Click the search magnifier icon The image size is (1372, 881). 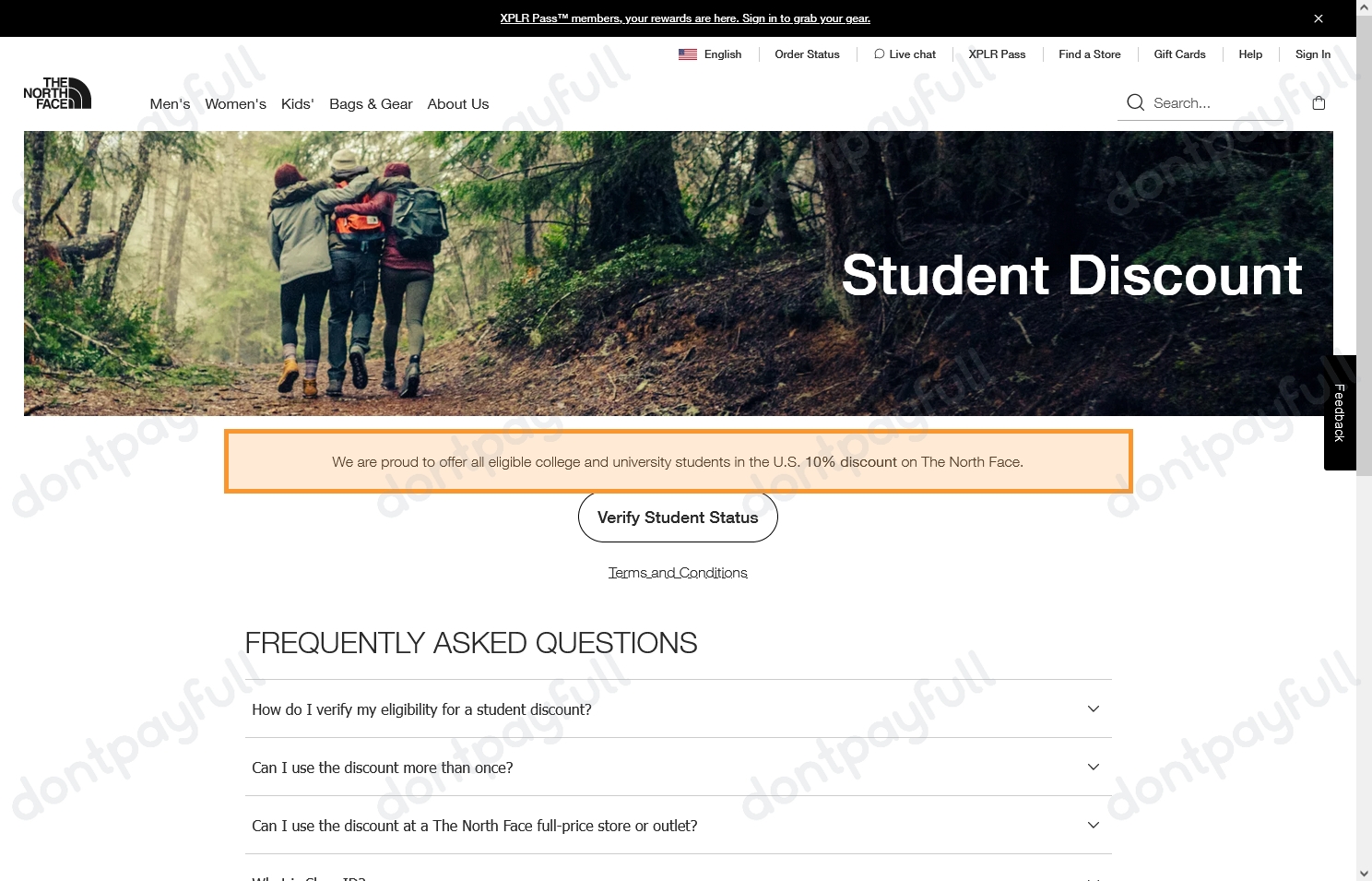pos(1135,102)
